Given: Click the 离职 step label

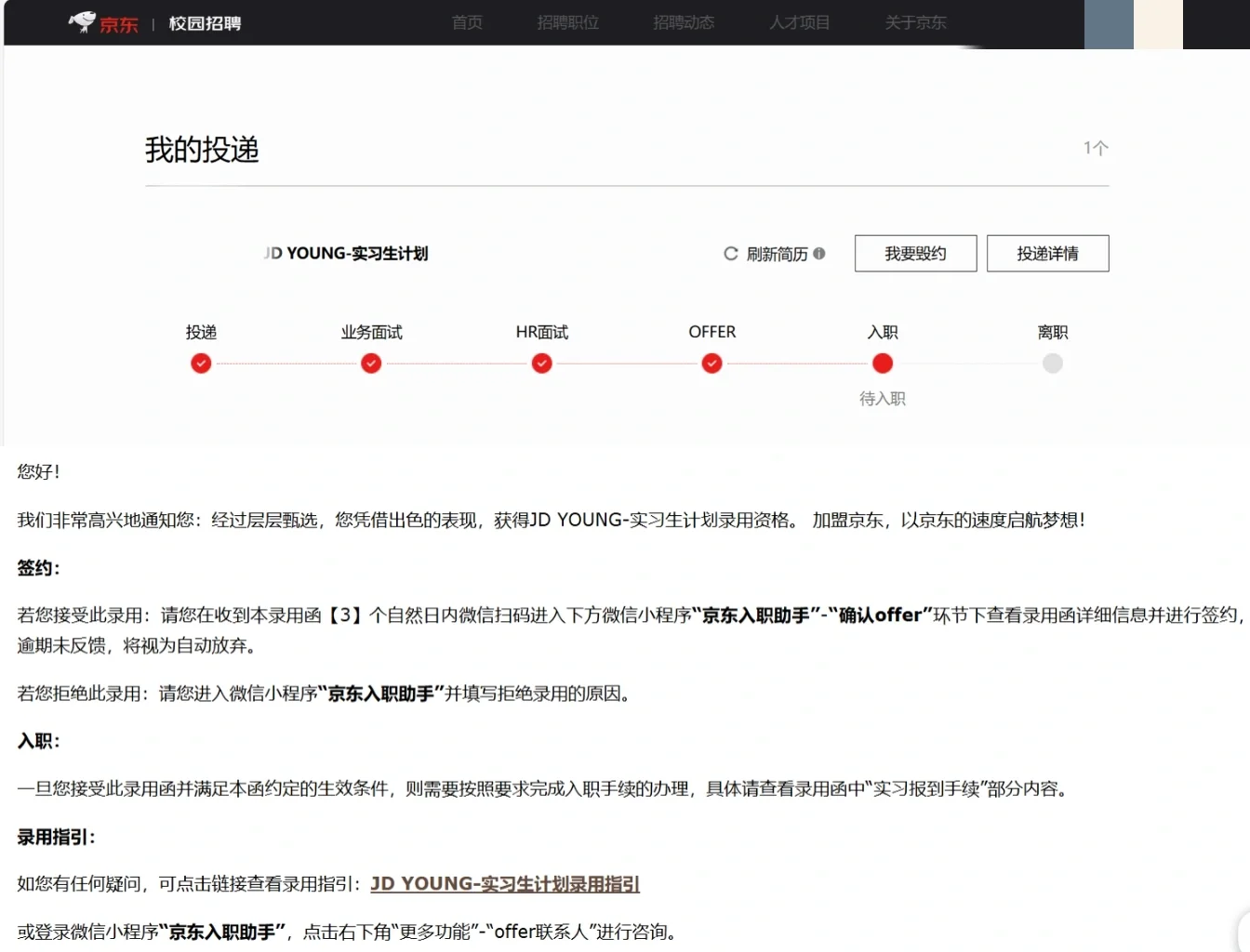Looking at the screenshot, I should point(1053,332).
